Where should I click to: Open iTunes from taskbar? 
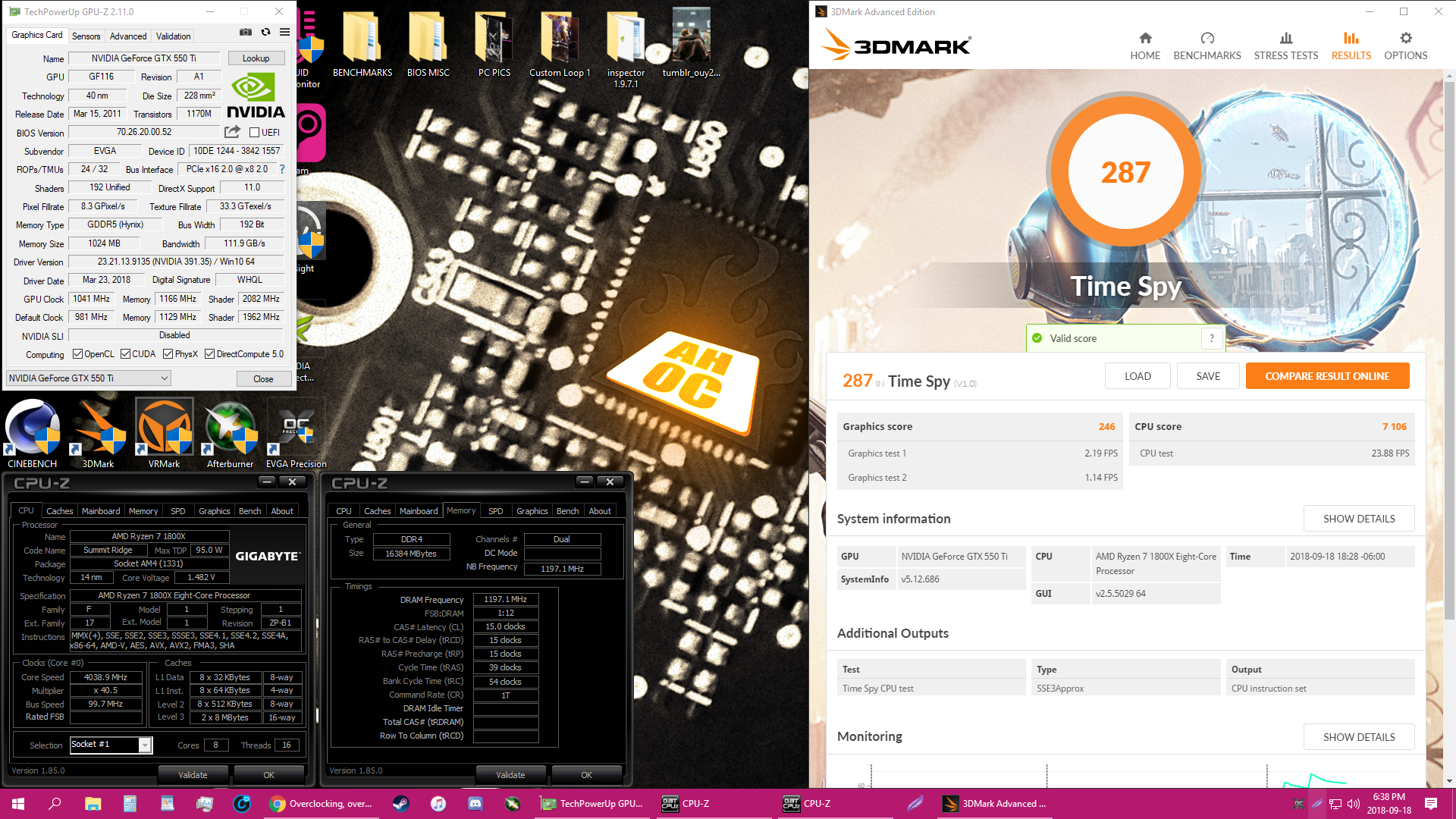[x=438, y=804]
